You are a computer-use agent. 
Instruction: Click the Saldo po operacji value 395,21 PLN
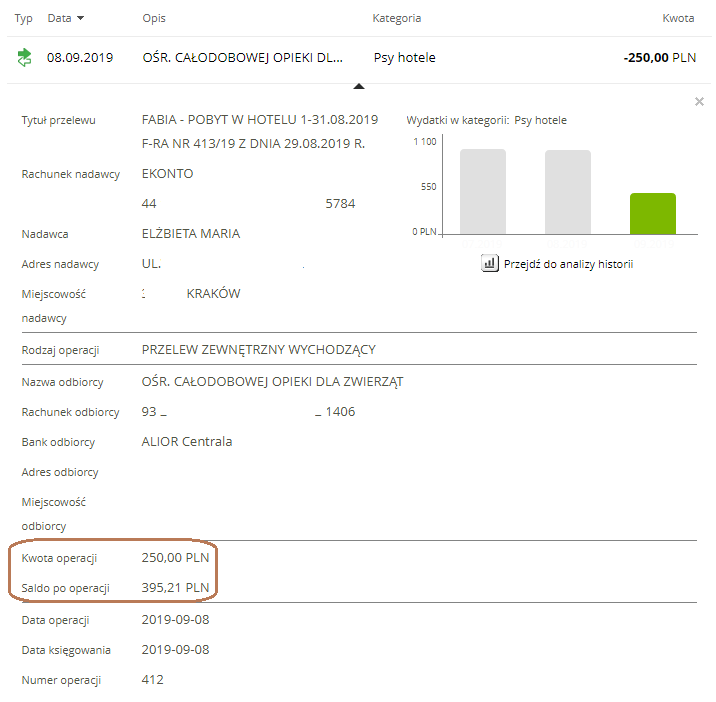(176, 587)
